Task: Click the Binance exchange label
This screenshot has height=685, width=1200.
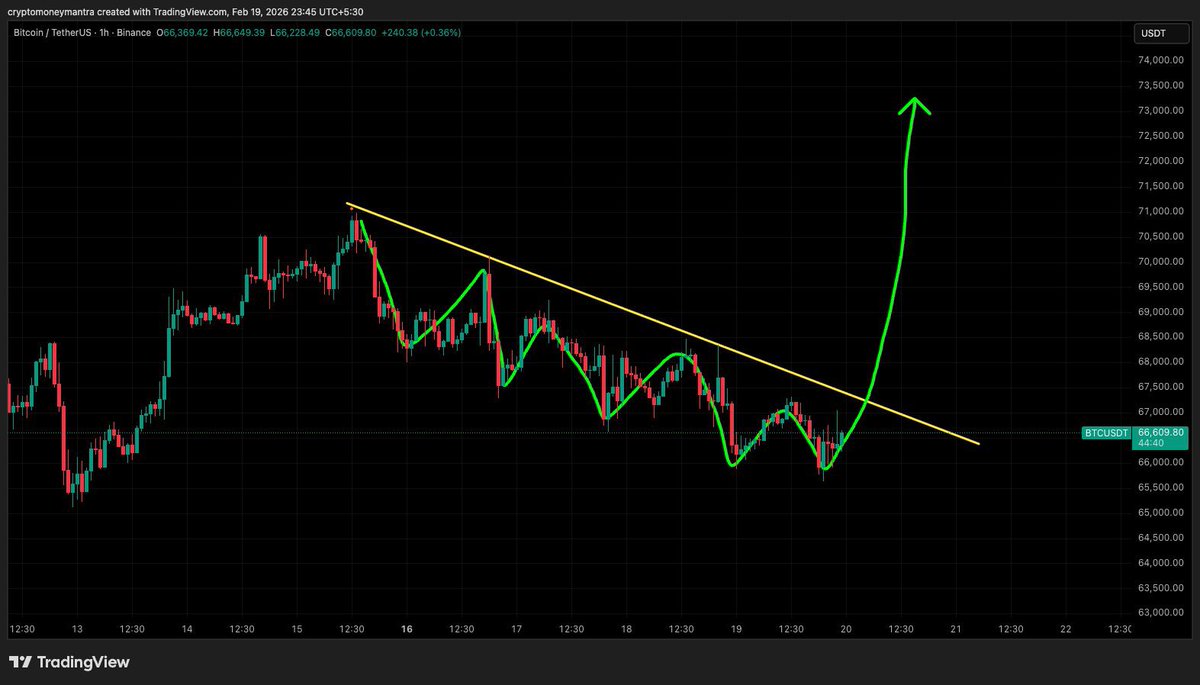Action: 134,32
